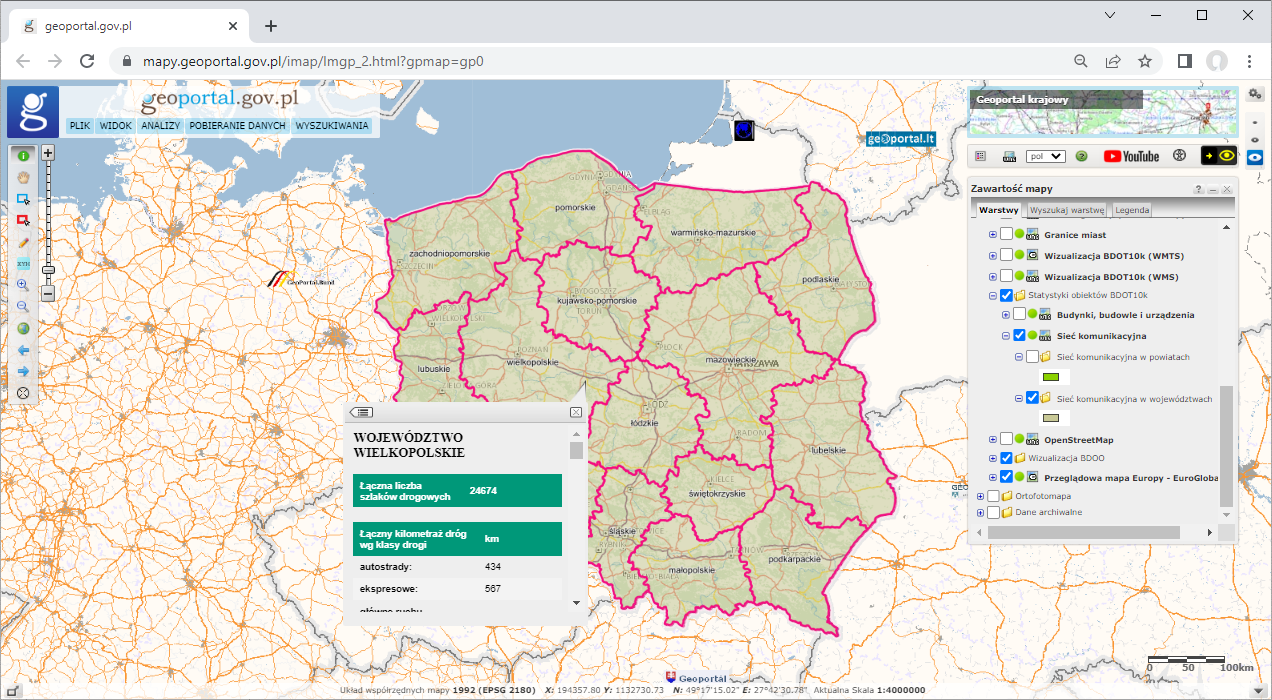Activate the info identify tool

(x=23, y=155)
